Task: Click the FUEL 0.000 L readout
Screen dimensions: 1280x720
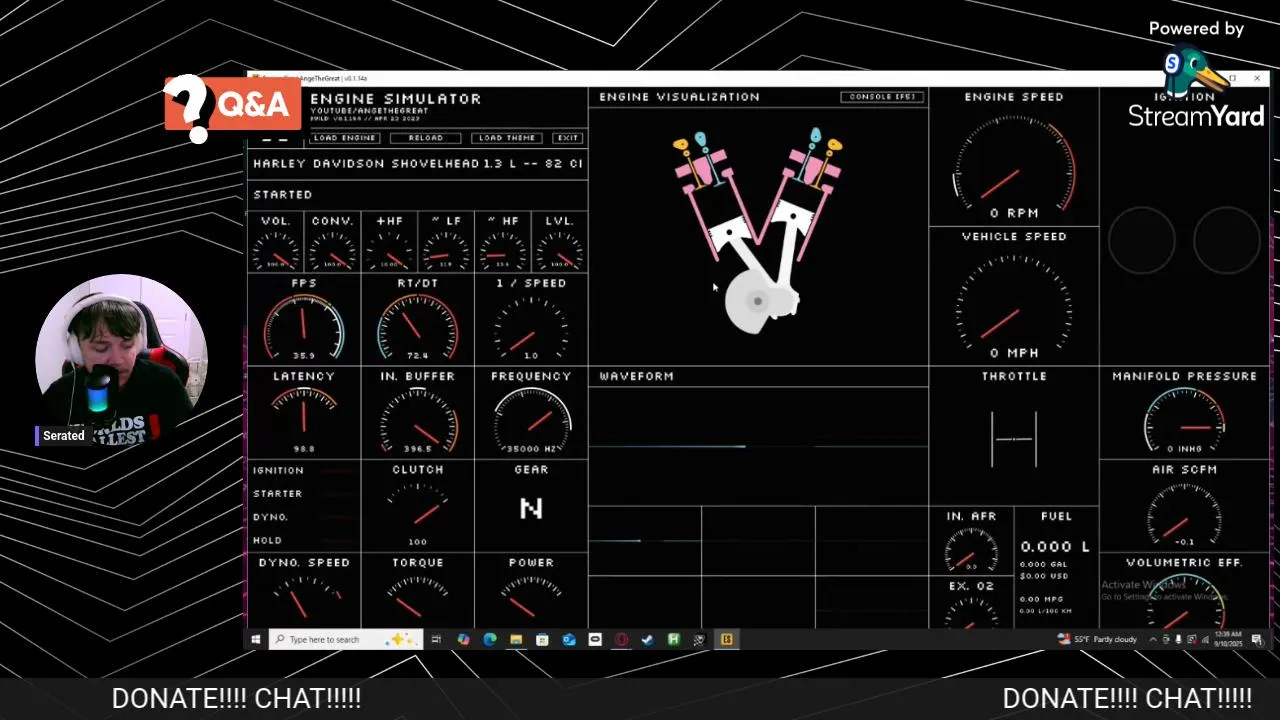Action: (x=1056, y=546)
